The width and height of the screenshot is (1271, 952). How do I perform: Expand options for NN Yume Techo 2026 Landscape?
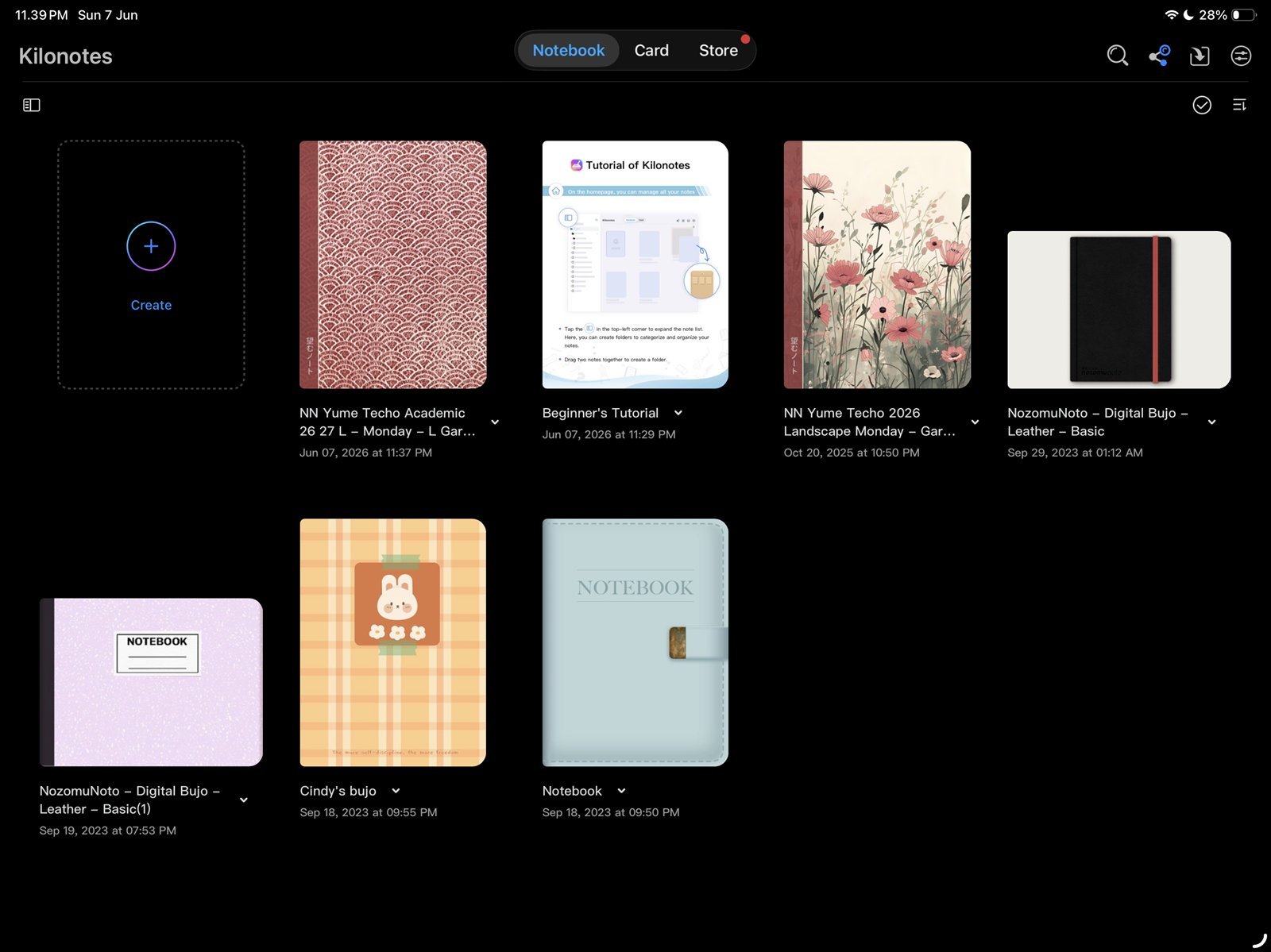point(975,422)
